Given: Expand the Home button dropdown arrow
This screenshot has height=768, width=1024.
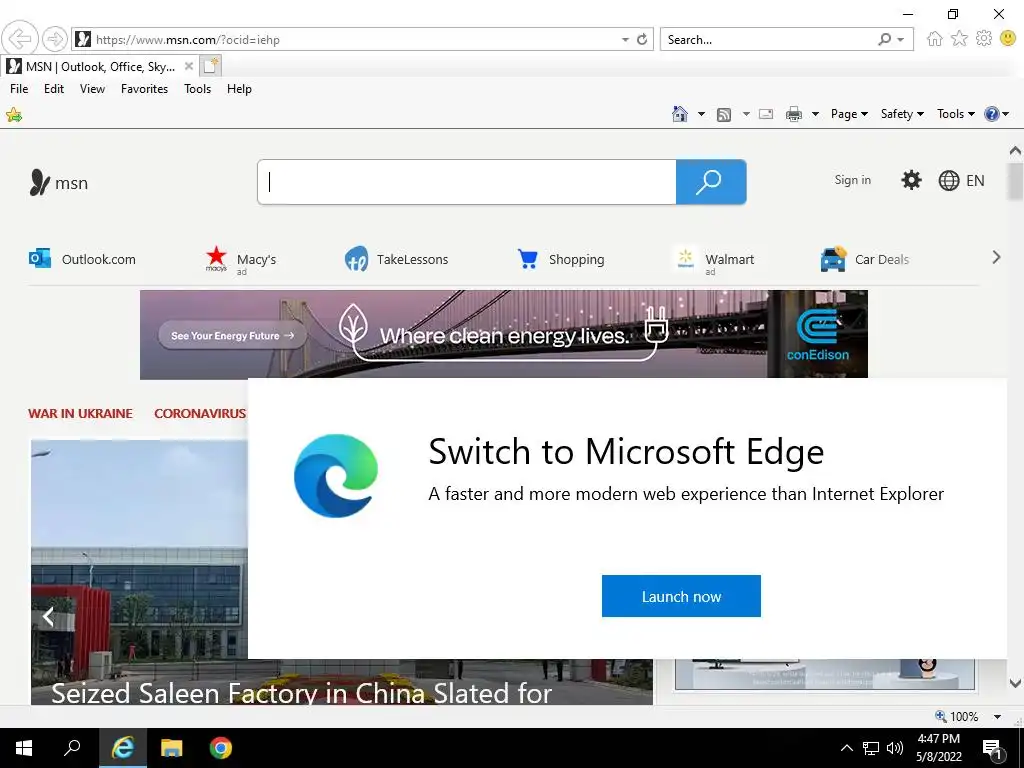Looking at the screenshot, I should point(701,114).
